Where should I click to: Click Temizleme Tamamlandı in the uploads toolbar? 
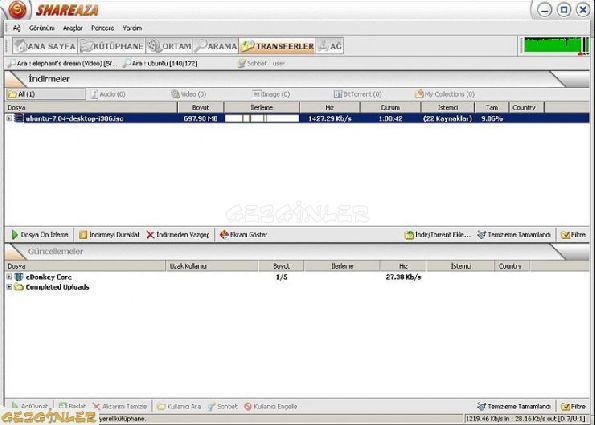(514, 406)
